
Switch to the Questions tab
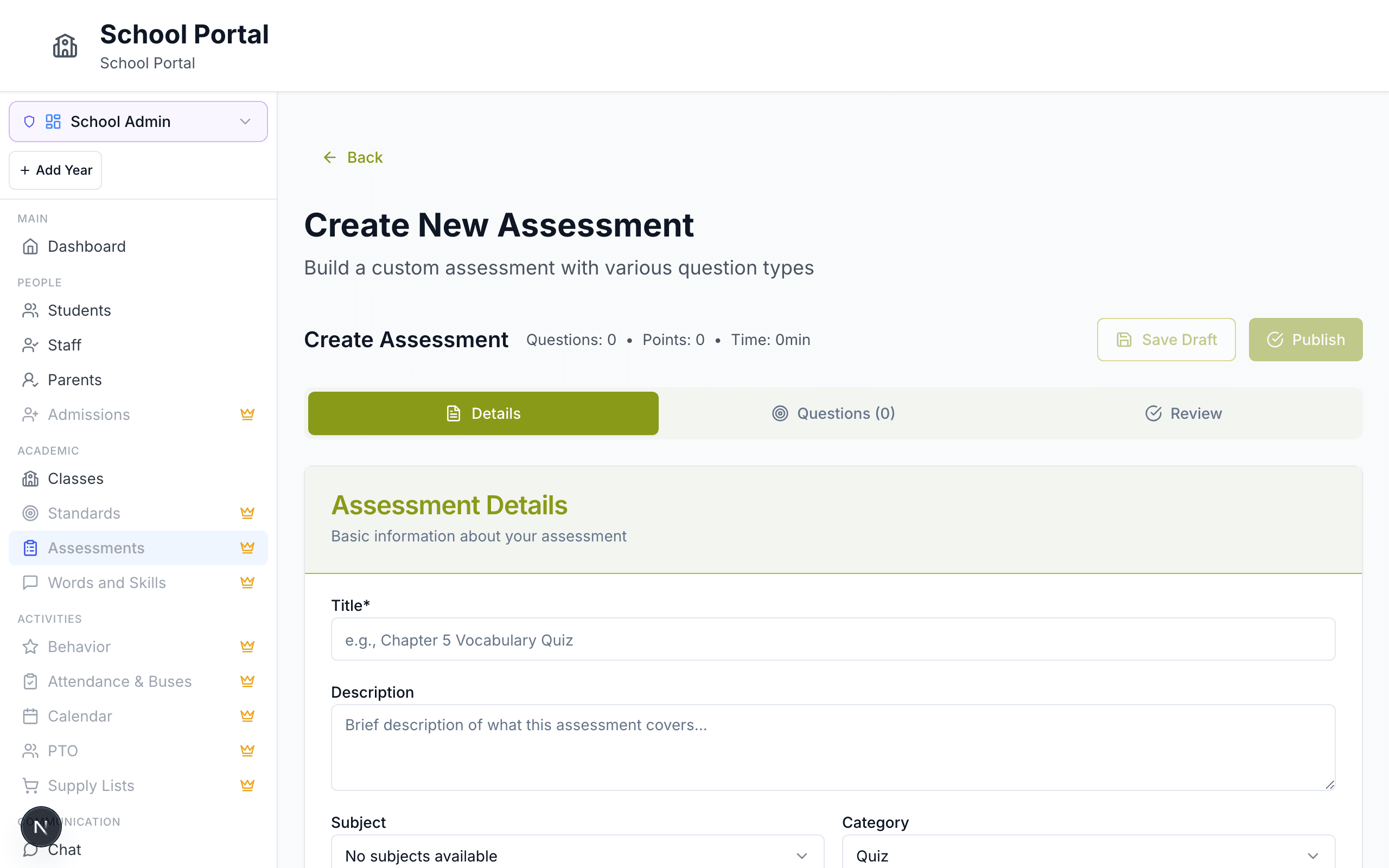coord(833,413)
